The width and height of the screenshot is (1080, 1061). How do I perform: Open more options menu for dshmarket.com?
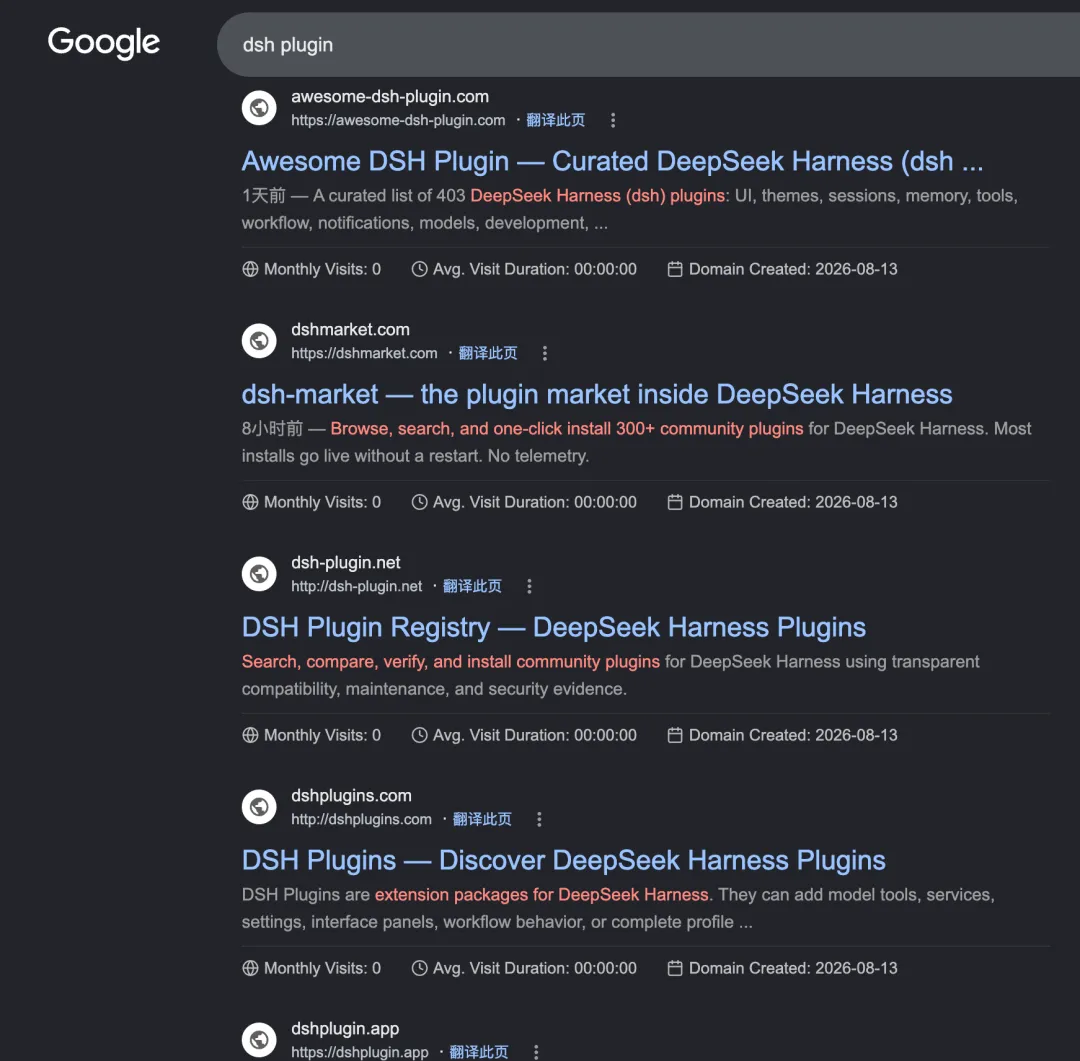[545, 353]
